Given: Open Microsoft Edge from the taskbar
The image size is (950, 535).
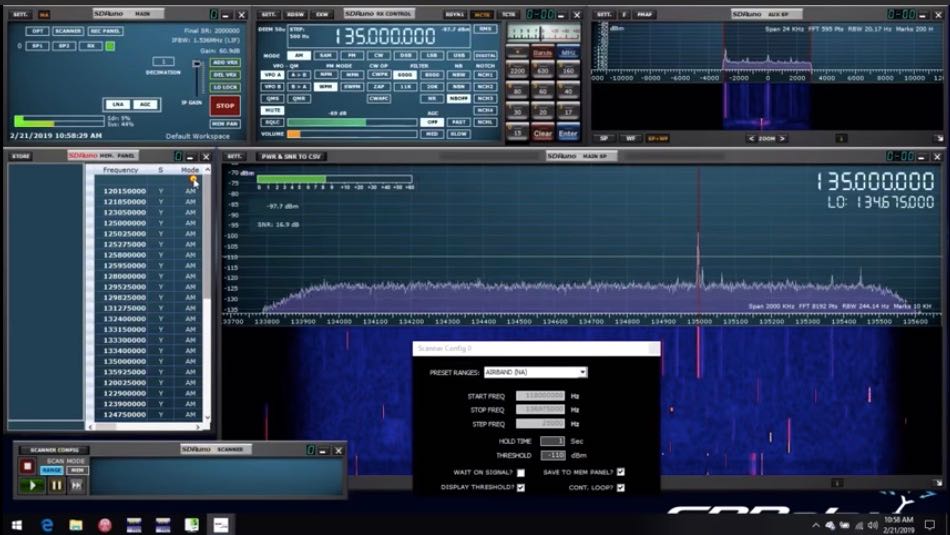Looking at the screenshot, I should point(47,525).
